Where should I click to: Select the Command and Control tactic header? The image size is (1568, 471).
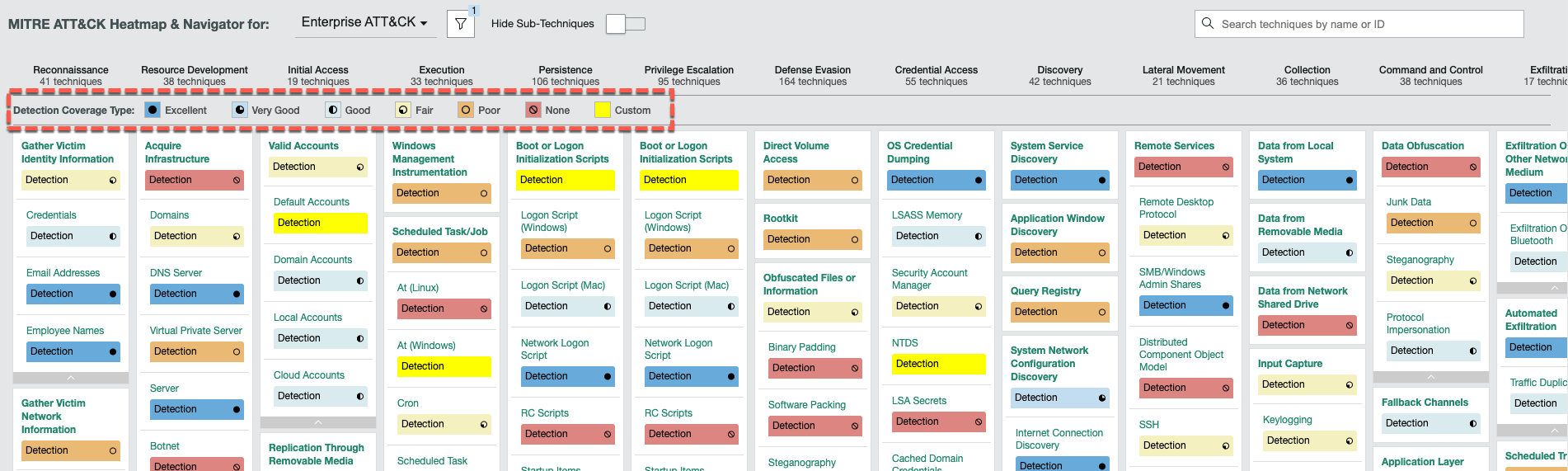(1431, 75)
